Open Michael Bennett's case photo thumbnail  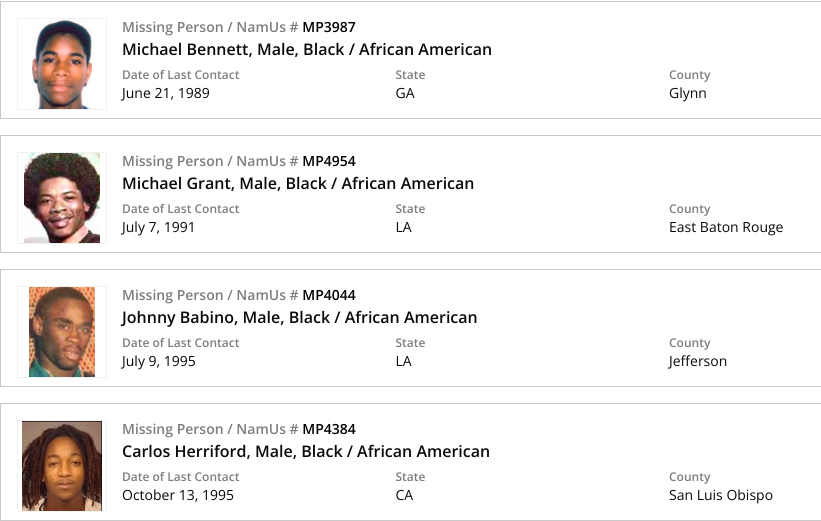tap(62, 65)
